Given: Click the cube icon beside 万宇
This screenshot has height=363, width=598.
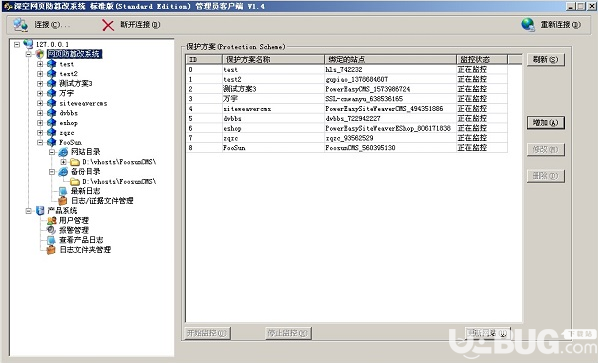Looking at the screenshot, I should tap(51, 93).
